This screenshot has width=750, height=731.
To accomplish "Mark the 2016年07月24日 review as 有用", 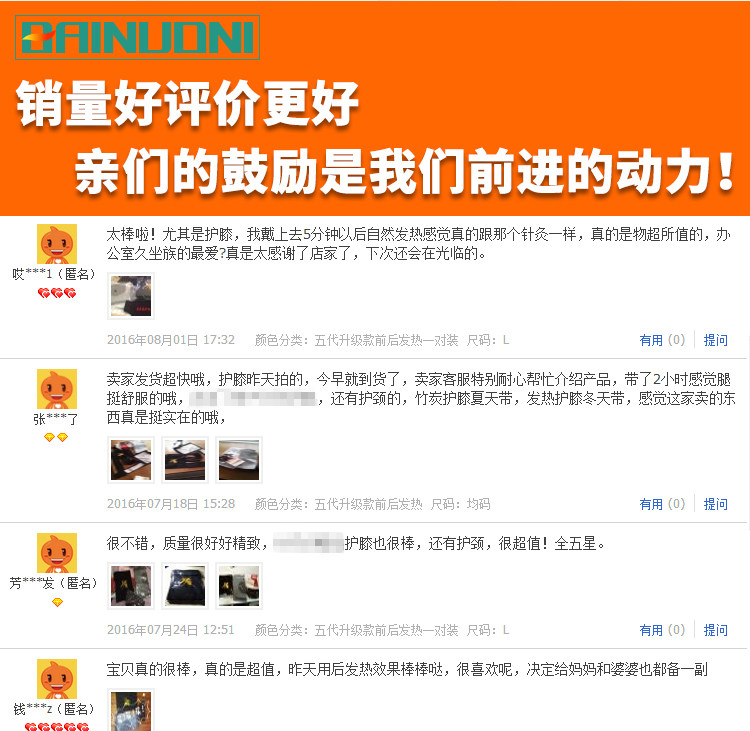I will 662,630.
